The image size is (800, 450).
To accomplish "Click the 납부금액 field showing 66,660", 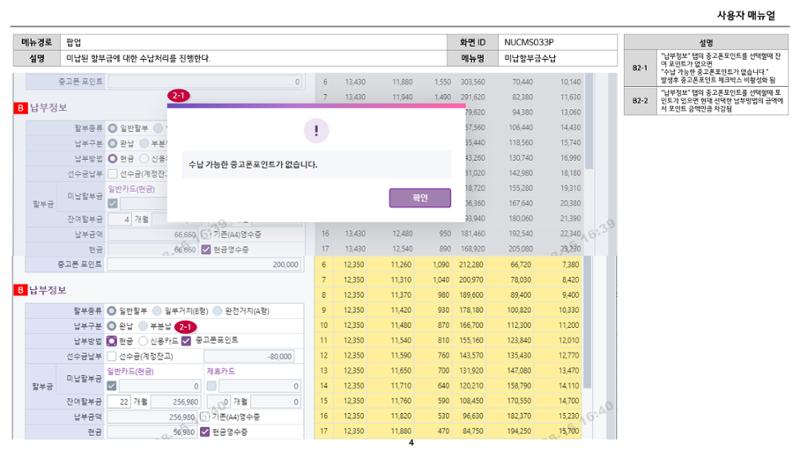I will click(x=153, y=234).
